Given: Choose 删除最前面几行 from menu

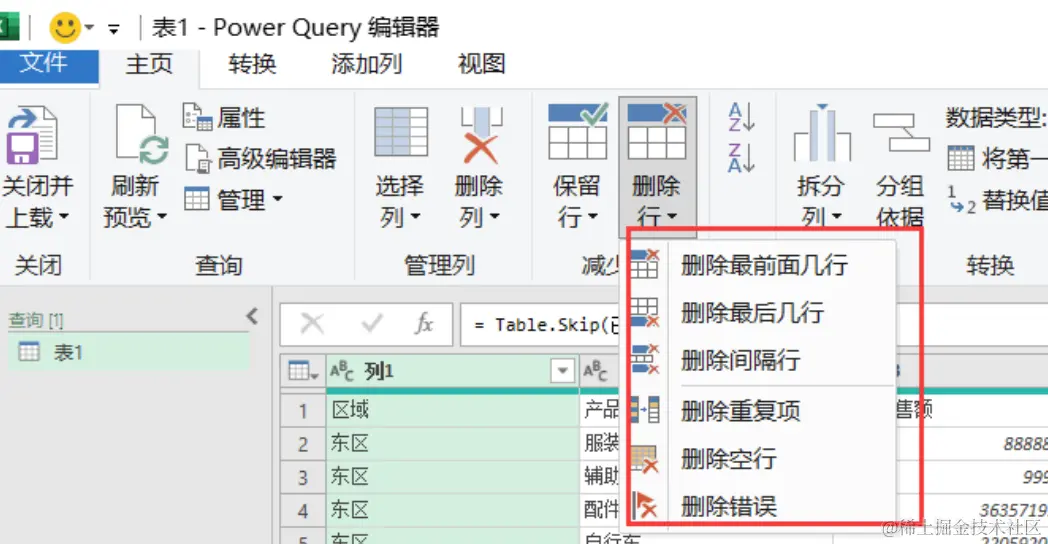Looking at the screenshot, I should tap(761, 265).
